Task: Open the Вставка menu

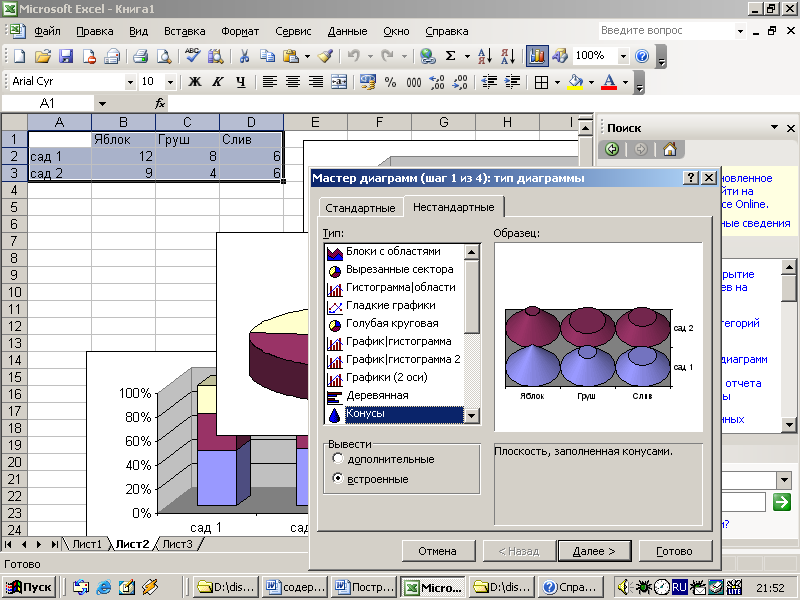Action: click(x=184, y=31)
